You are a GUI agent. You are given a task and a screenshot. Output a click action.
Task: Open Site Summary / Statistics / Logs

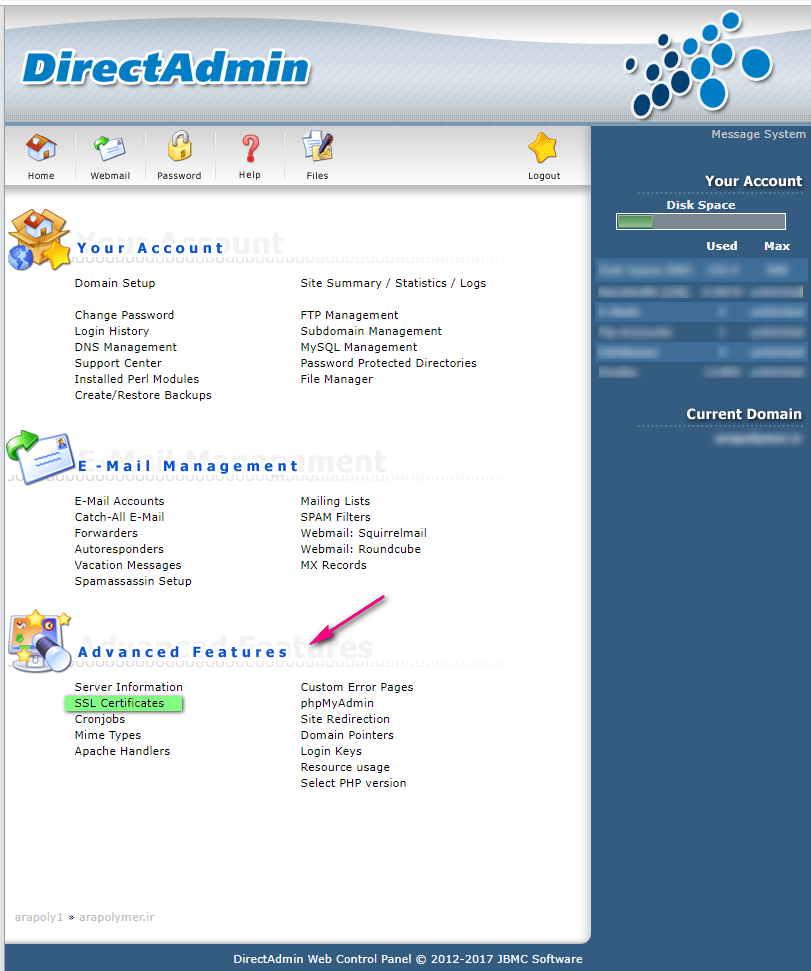394,283
